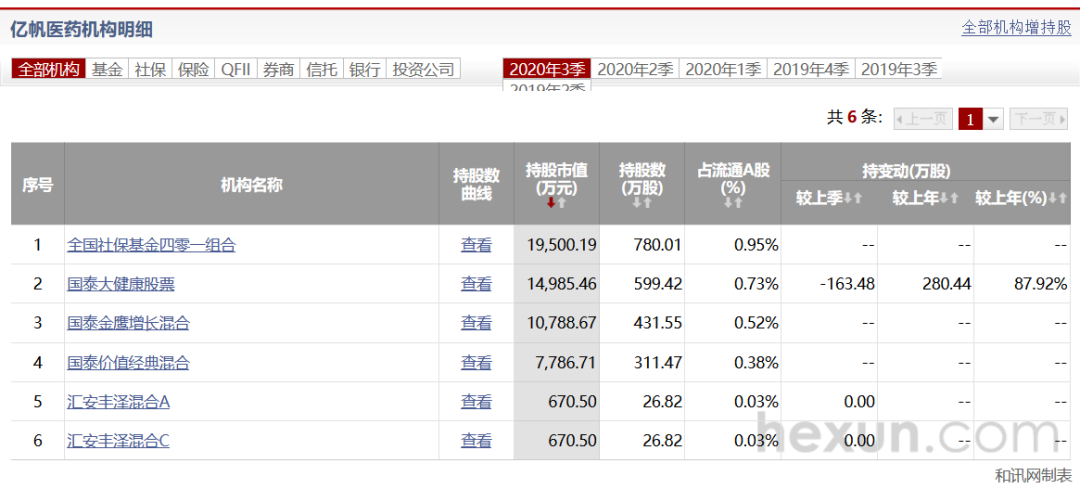The image size is (1080, 489).
Task: Click 查看 for 全国社保基金四零一组合 row
Action: click(x=476, y=244)
